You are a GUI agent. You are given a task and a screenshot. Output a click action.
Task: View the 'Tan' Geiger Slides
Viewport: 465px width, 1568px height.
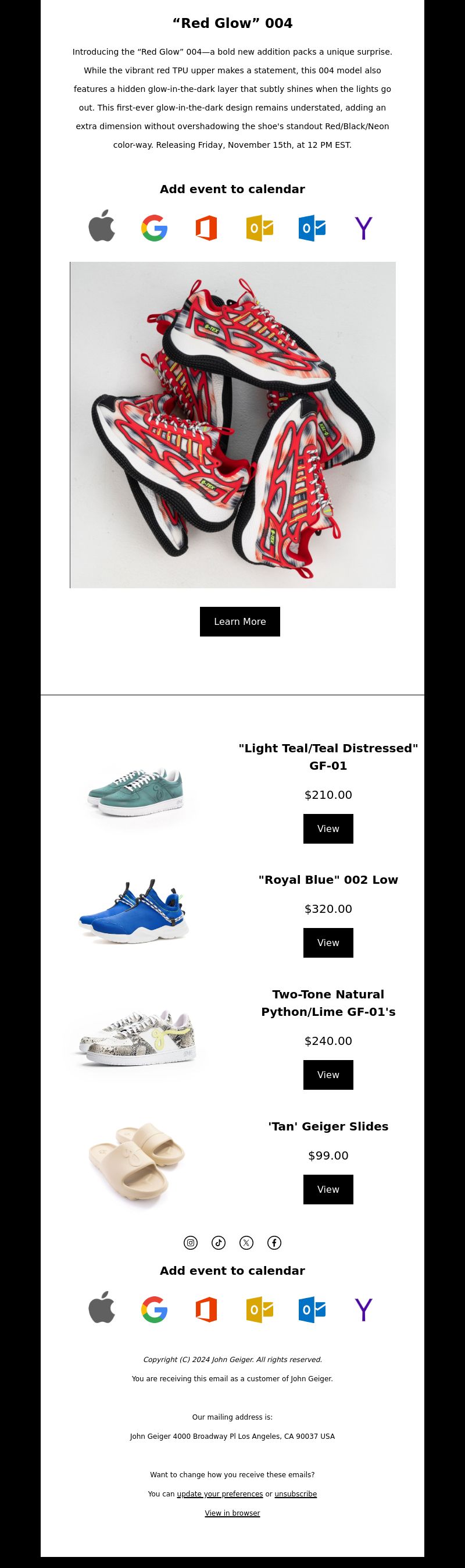[x=328, y=1189]
